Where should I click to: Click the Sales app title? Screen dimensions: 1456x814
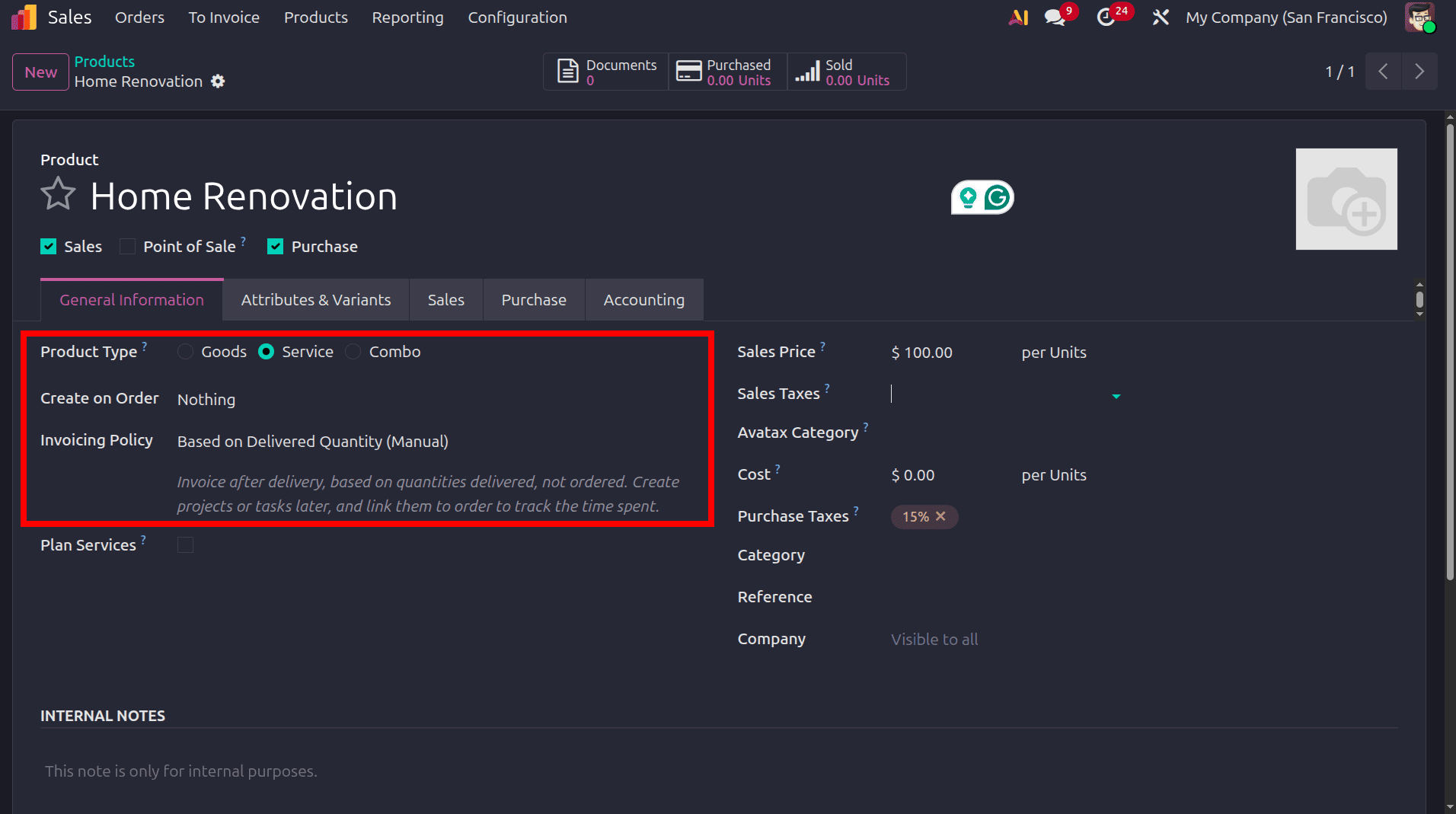69,17
